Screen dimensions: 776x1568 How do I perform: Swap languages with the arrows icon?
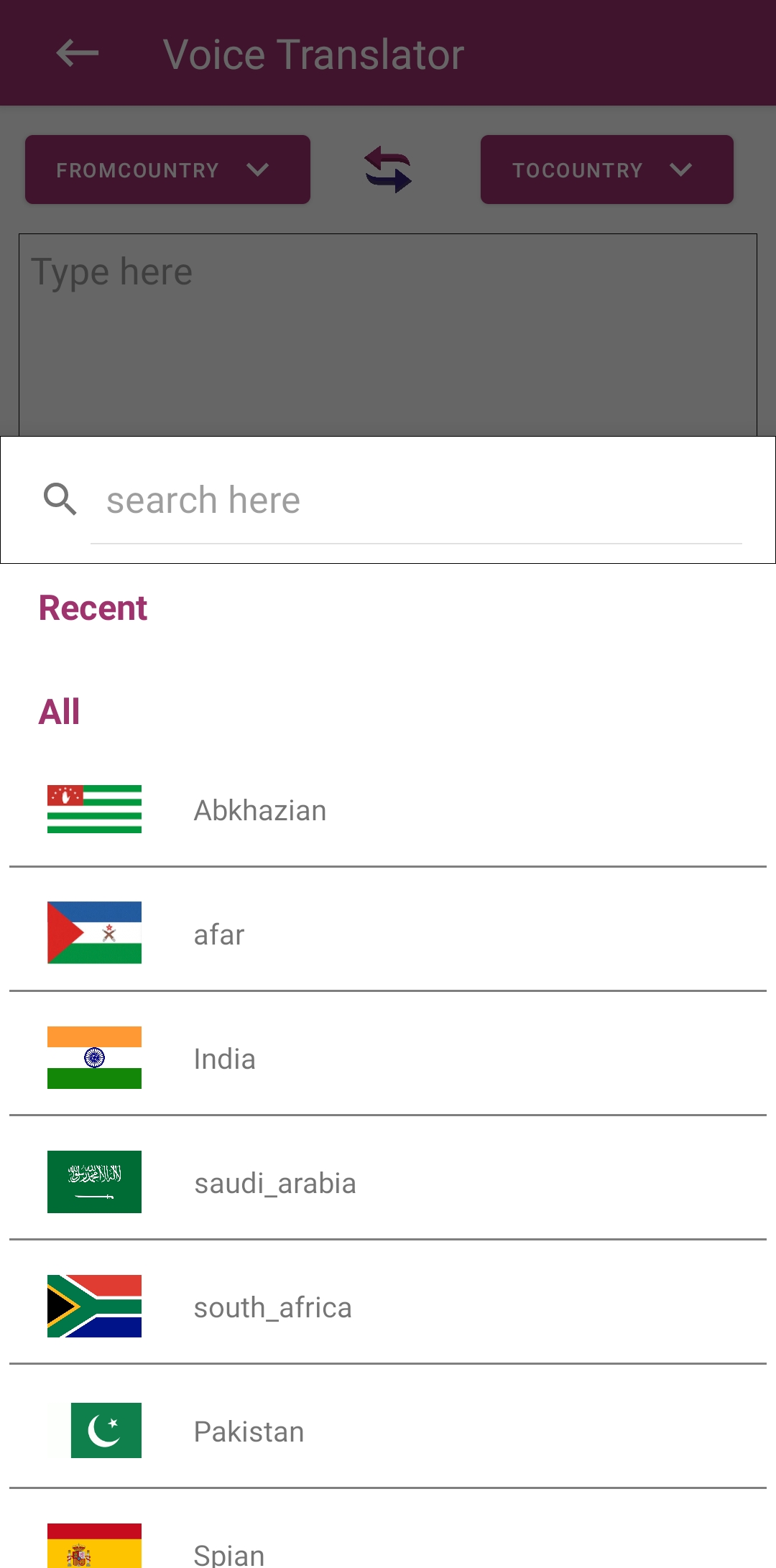coord(388,170)
